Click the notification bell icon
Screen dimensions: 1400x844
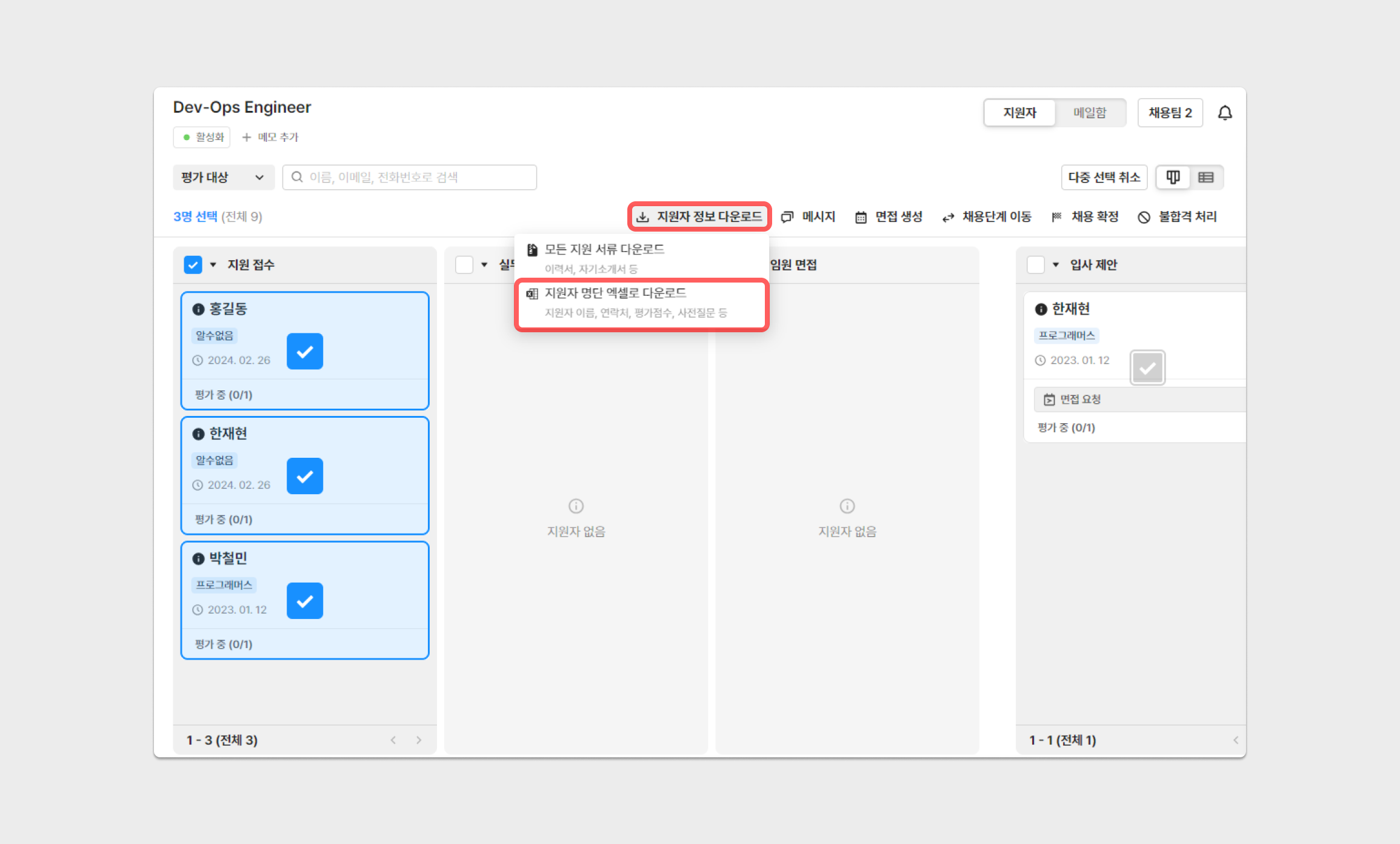tap(1225, 113)
